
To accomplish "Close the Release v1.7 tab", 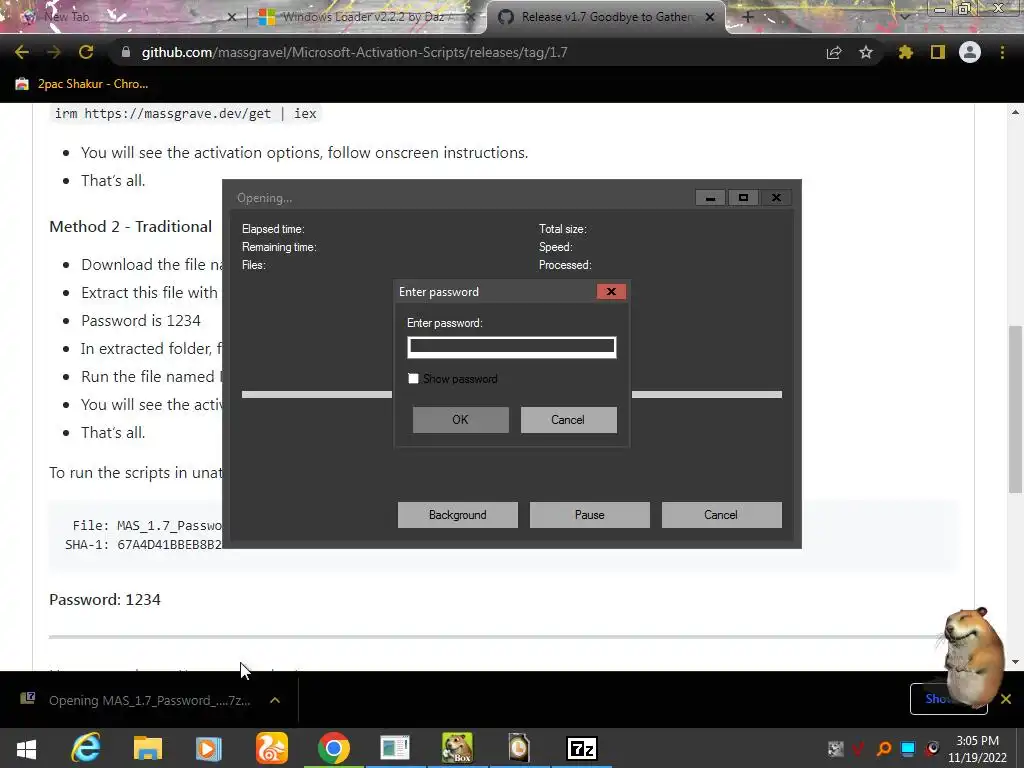I will (x=710, y=17).
